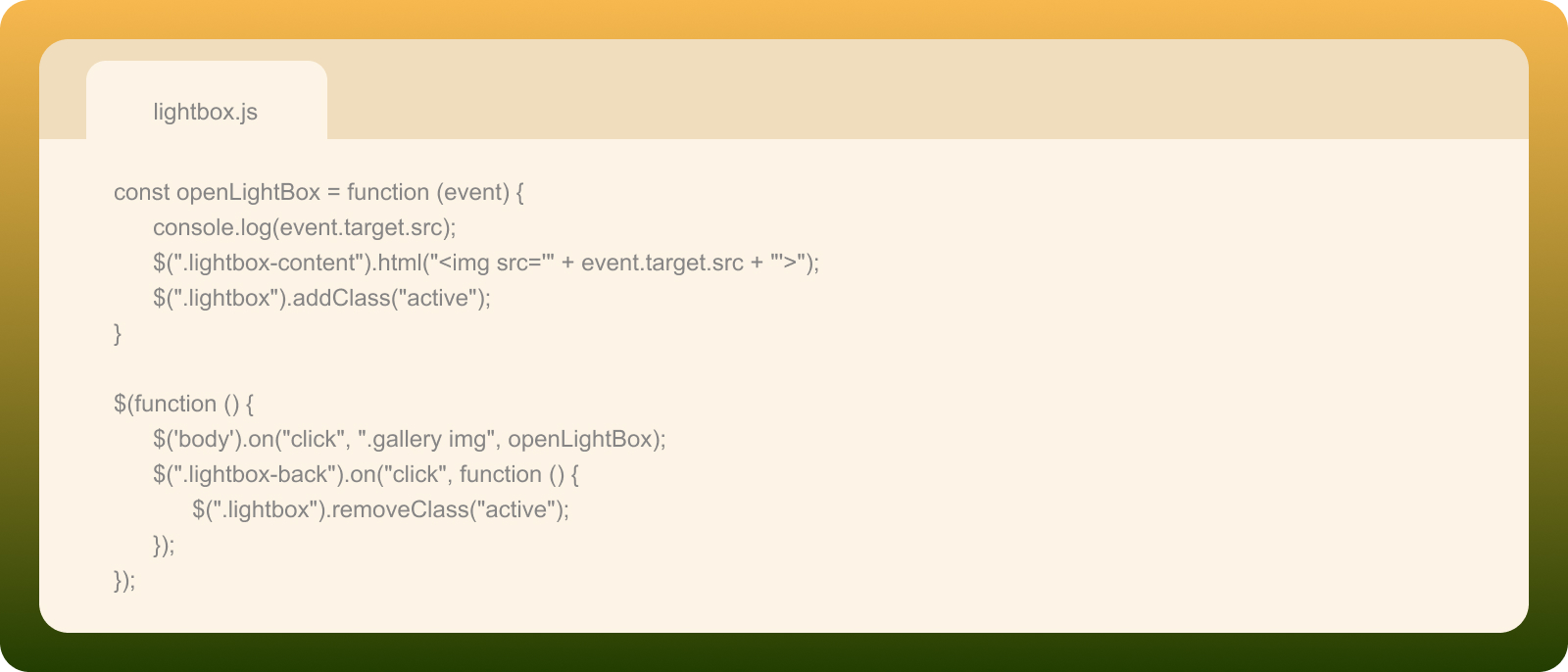Click the indented closing }); line

coord(164,545)
